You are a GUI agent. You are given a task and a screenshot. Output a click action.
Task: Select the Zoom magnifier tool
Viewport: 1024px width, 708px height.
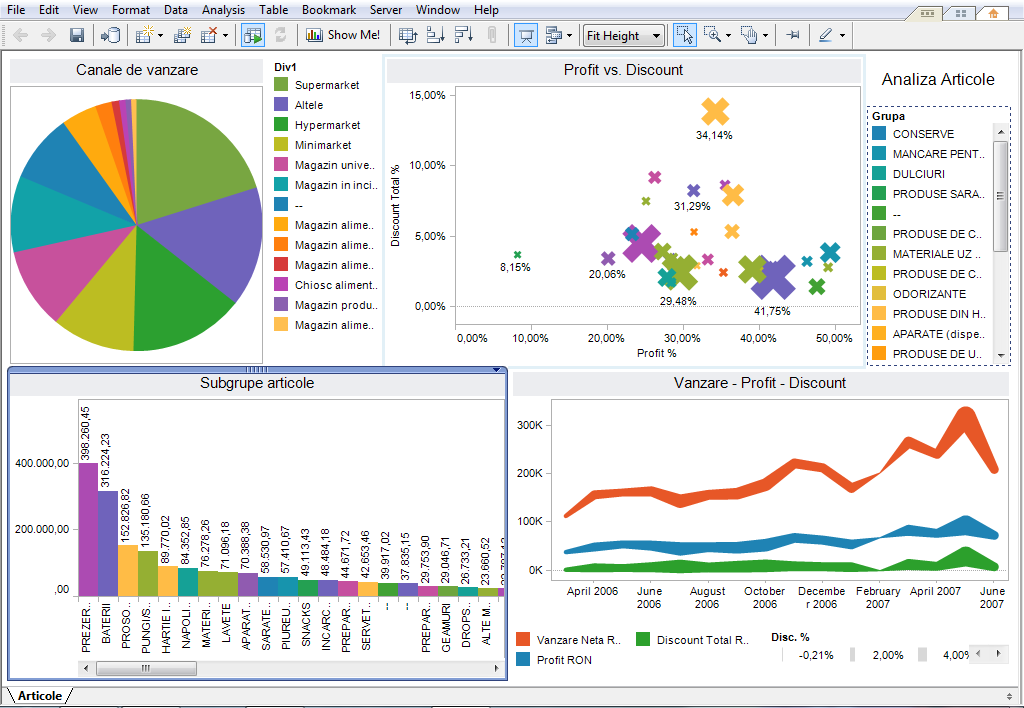coord(712,35)
